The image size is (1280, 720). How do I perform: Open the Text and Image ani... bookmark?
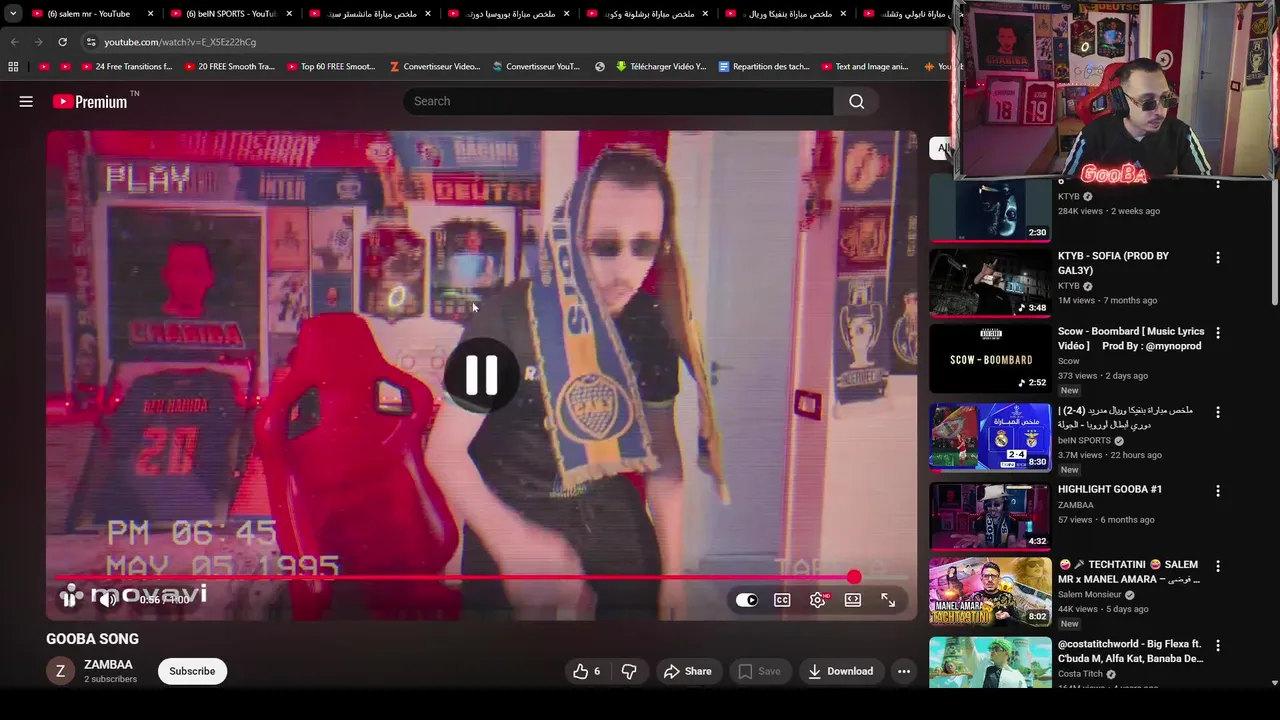(x=865, y=67)
